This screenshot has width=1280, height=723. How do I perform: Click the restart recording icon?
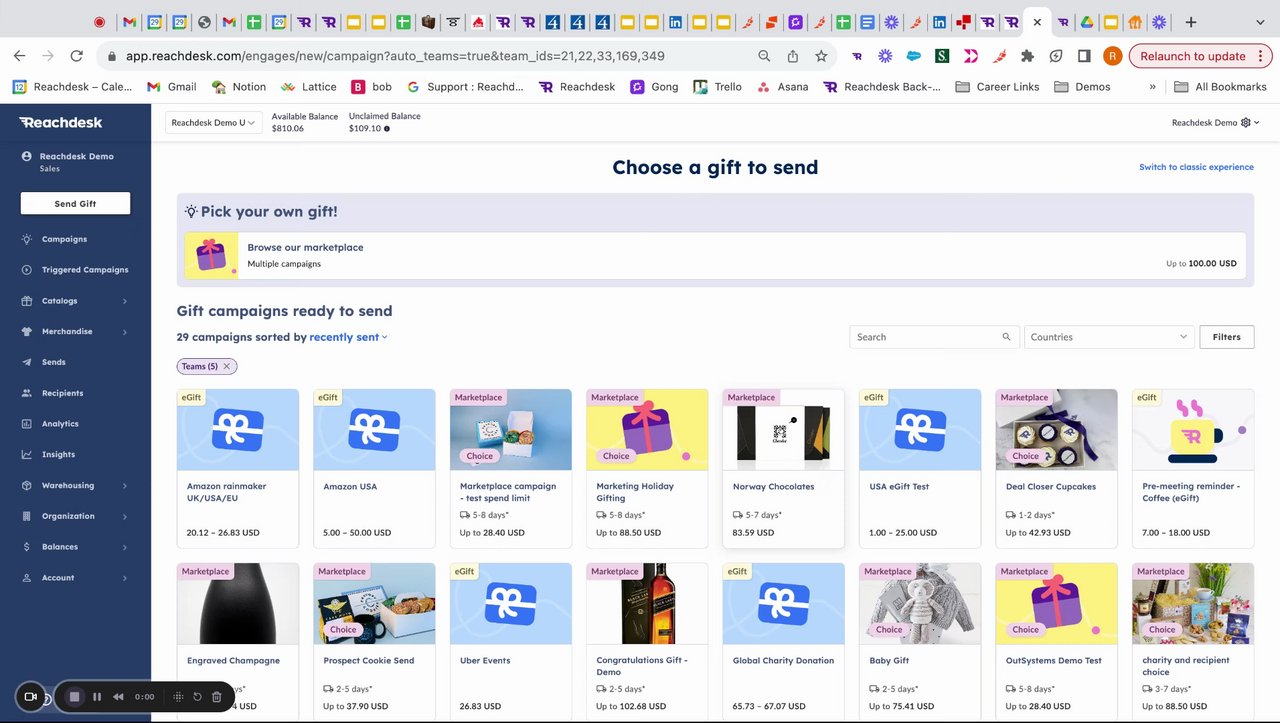[x=197, y=697]
